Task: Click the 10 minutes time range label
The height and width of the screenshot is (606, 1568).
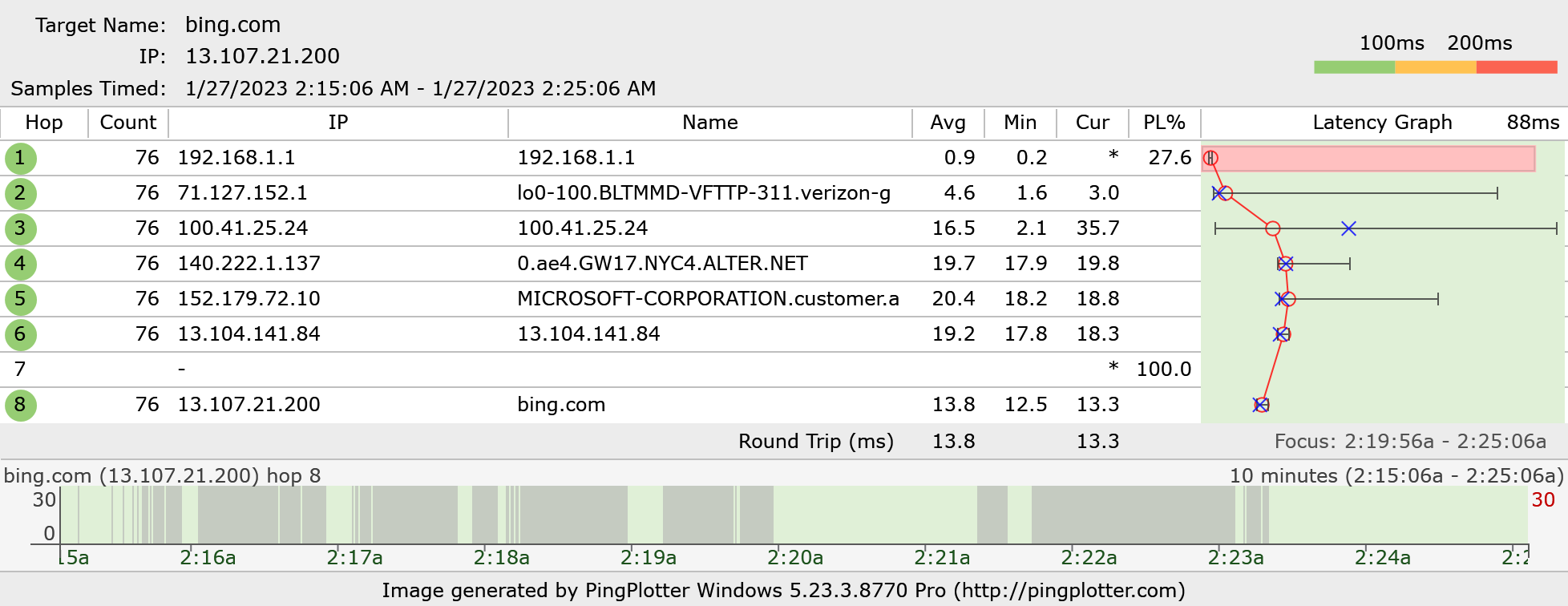Action: 1396,475
